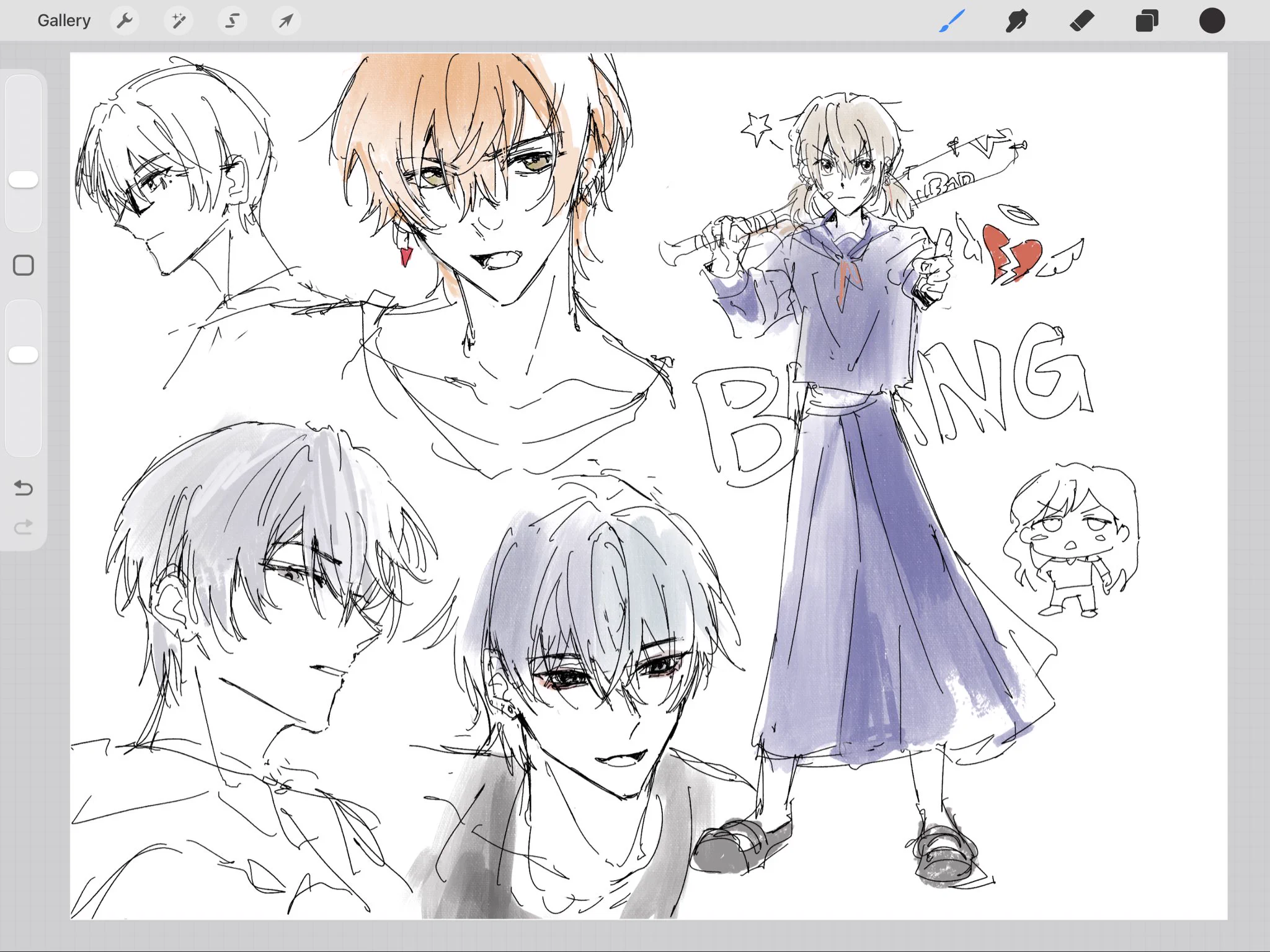This screenshot has width=1270, height=952.
Task: Activate the Transform arrow tool
Action: (x=286, y=20)
